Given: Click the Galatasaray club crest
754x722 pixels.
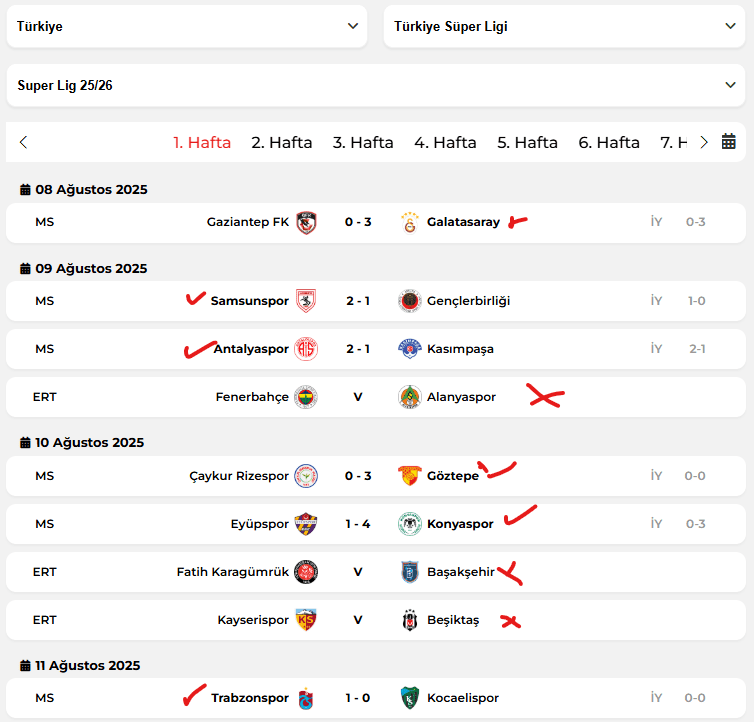Looking at the screenshot, I should click(410, 222).
